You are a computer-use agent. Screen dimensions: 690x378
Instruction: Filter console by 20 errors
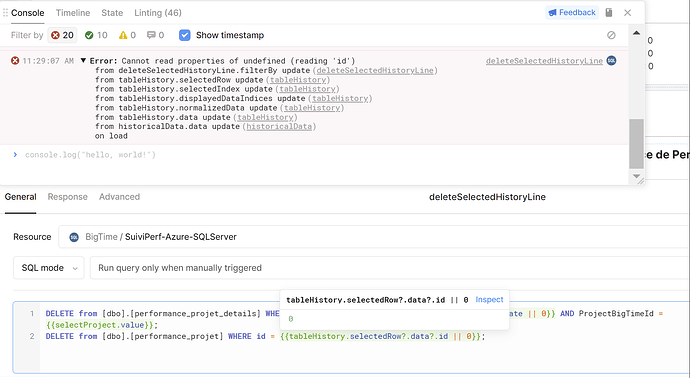tap(62, 35)
